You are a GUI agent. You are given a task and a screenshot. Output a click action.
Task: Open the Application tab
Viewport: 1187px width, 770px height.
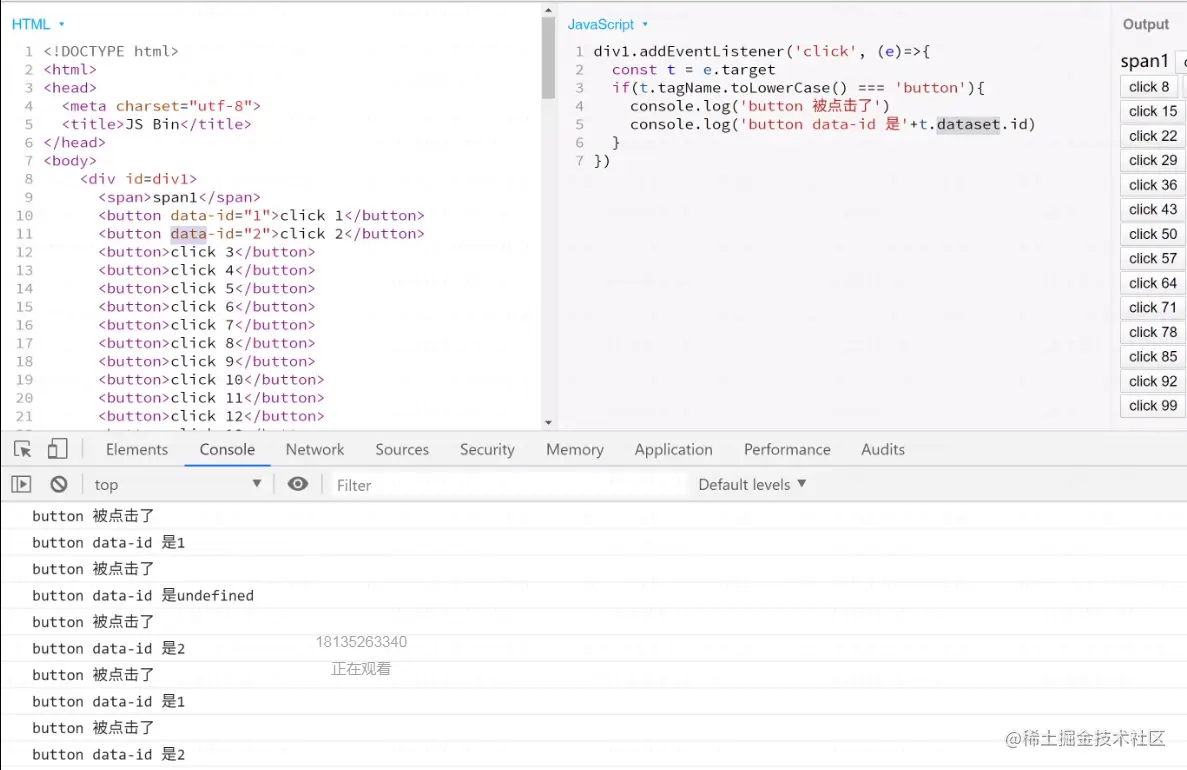673,449
